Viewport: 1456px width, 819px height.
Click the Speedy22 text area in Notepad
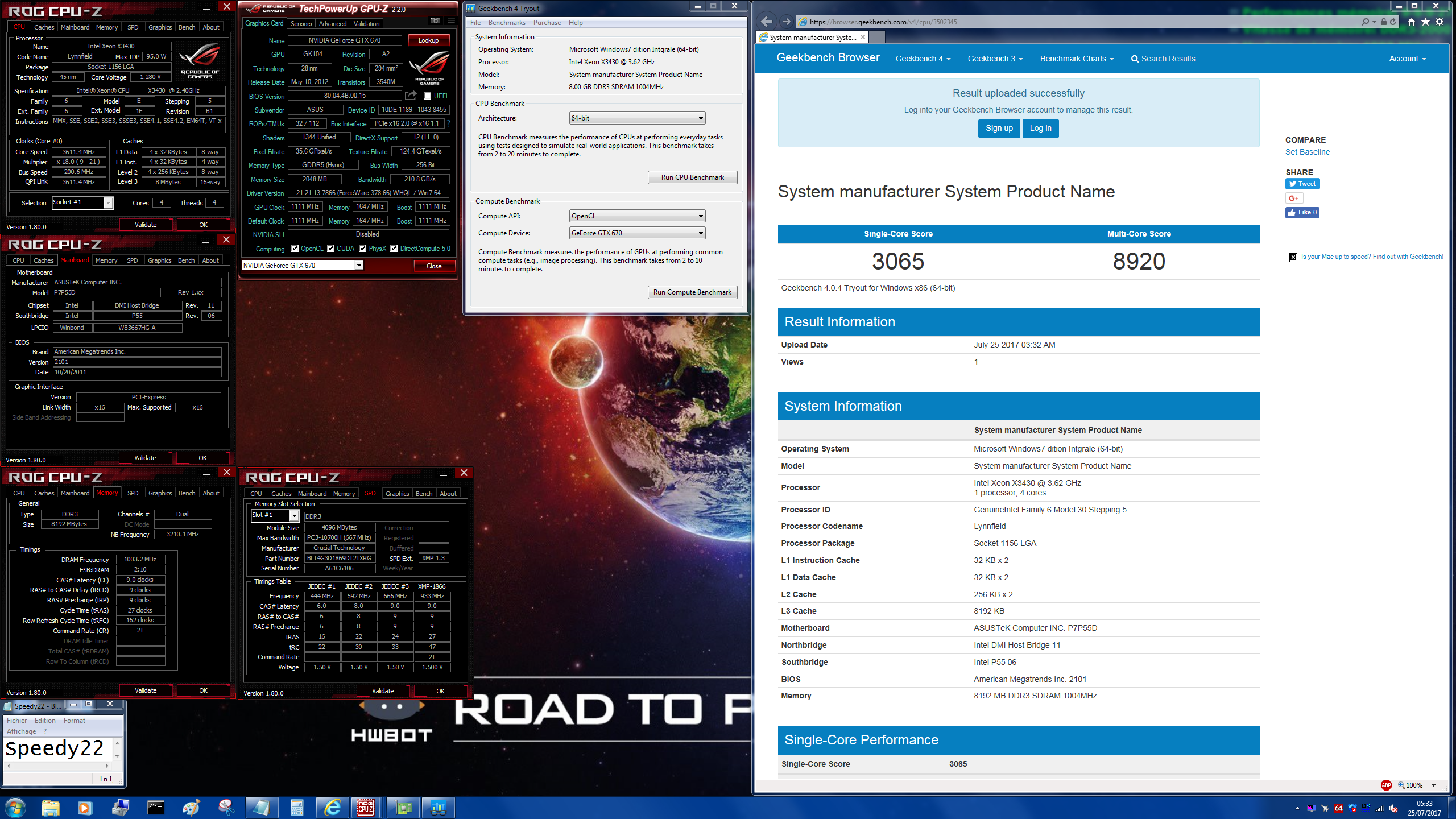click(x=57, y=749)
